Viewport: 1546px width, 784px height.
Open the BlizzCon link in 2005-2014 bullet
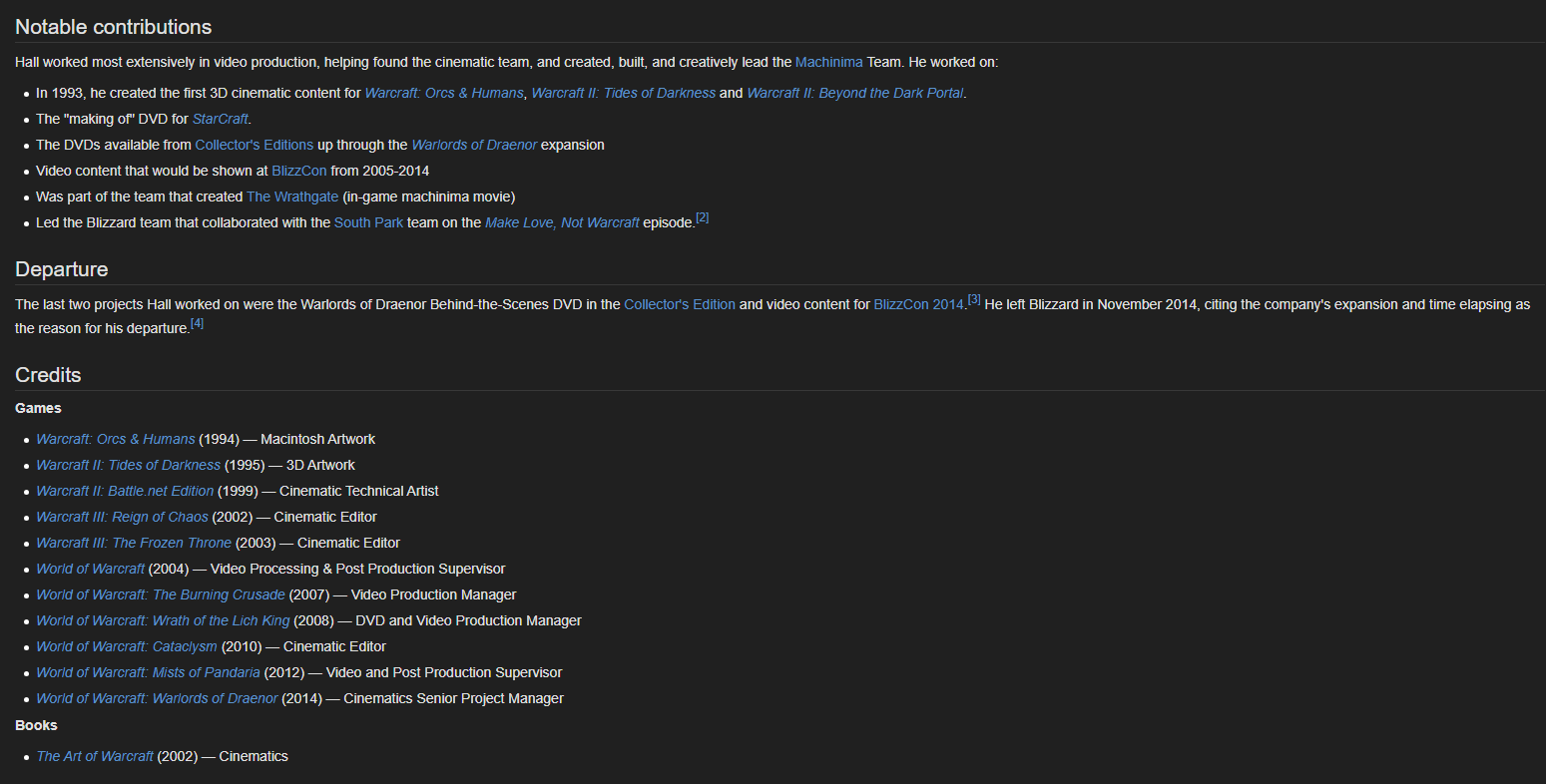(299, 171)
